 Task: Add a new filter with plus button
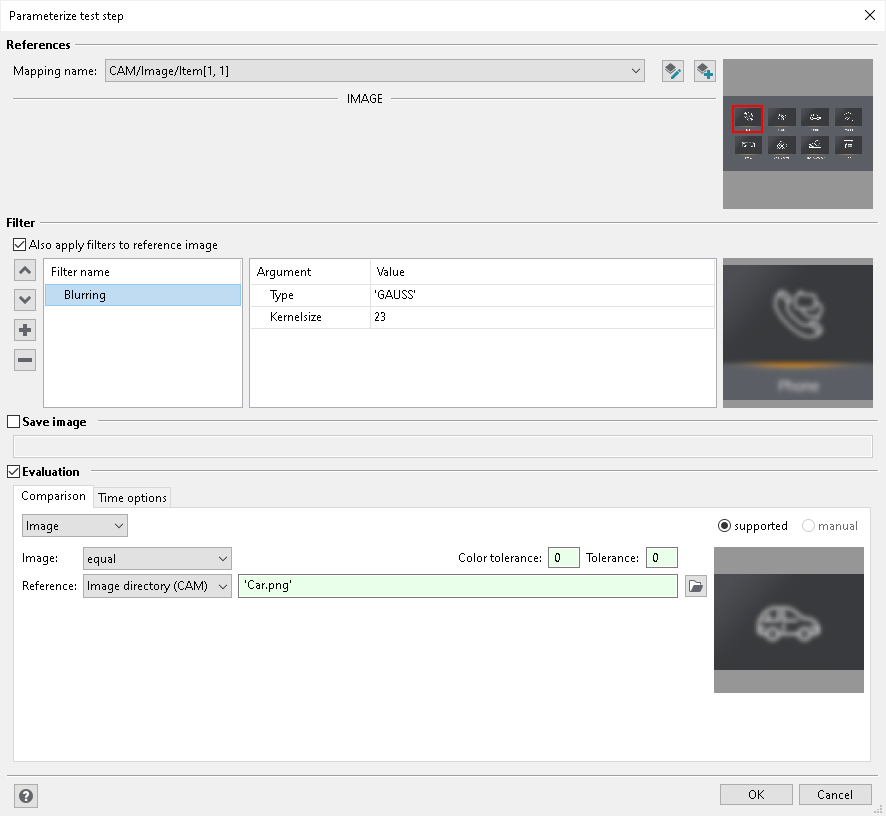click(x=25, y=330)
